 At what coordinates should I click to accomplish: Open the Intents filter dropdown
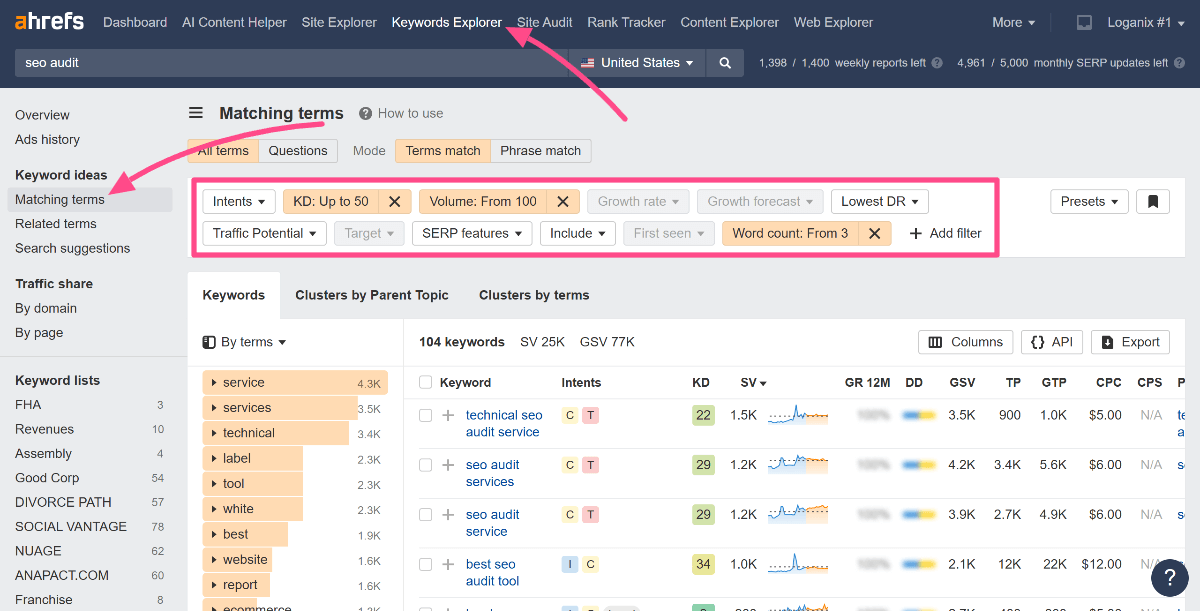(x=239, y=201)
